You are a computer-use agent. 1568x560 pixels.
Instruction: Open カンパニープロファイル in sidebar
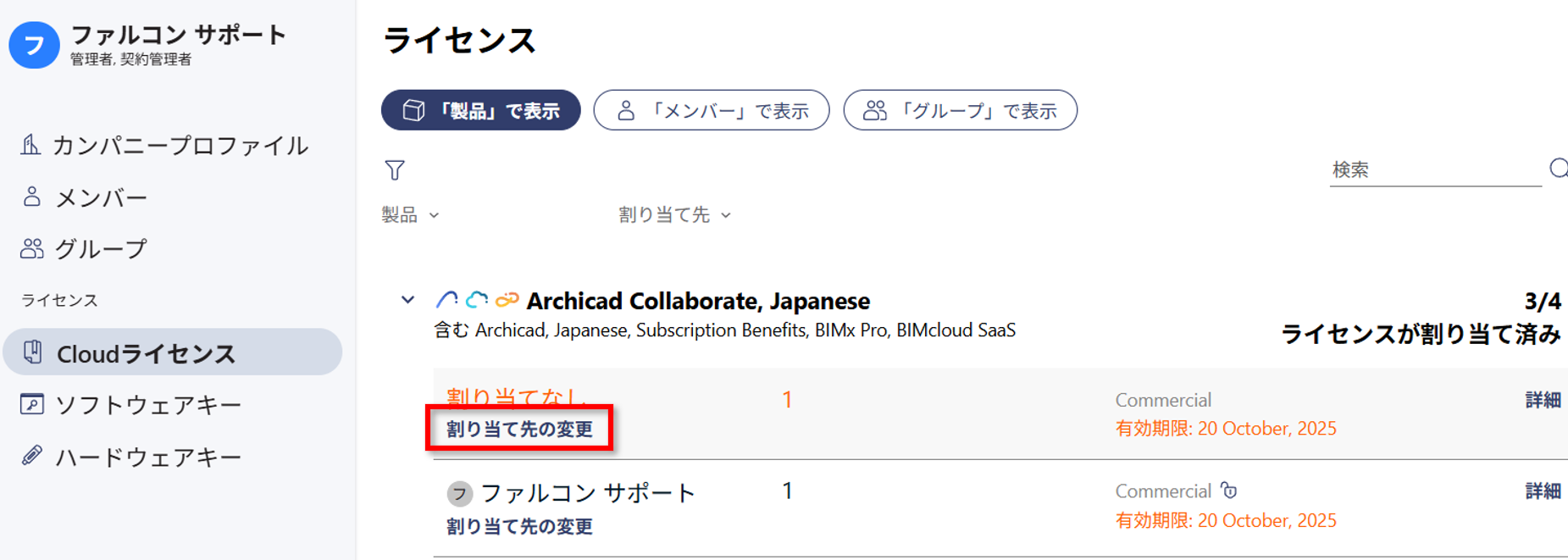click(164, 146)
